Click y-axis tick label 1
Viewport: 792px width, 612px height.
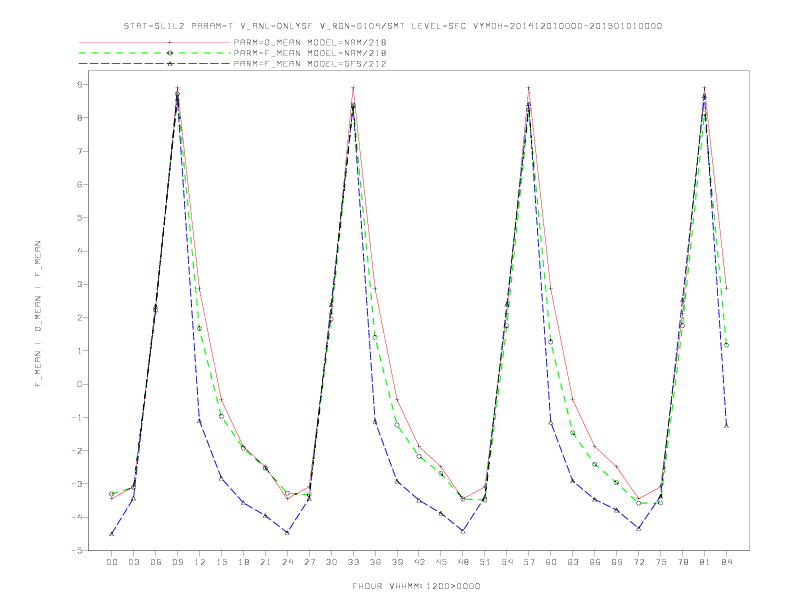(x=79, y=351)
